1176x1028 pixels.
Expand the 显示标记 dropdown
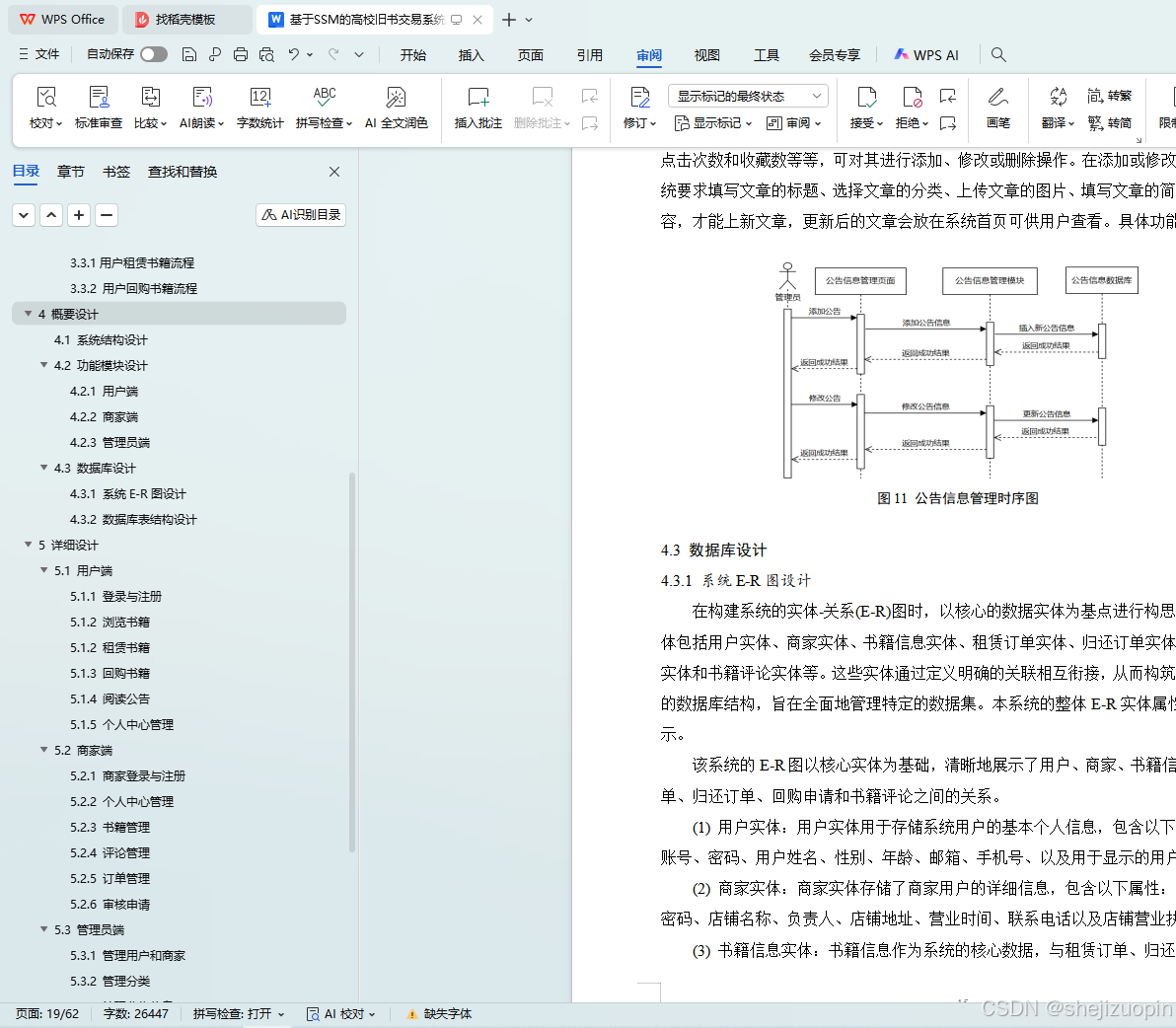pyautogui.click(x=713, y=123)
